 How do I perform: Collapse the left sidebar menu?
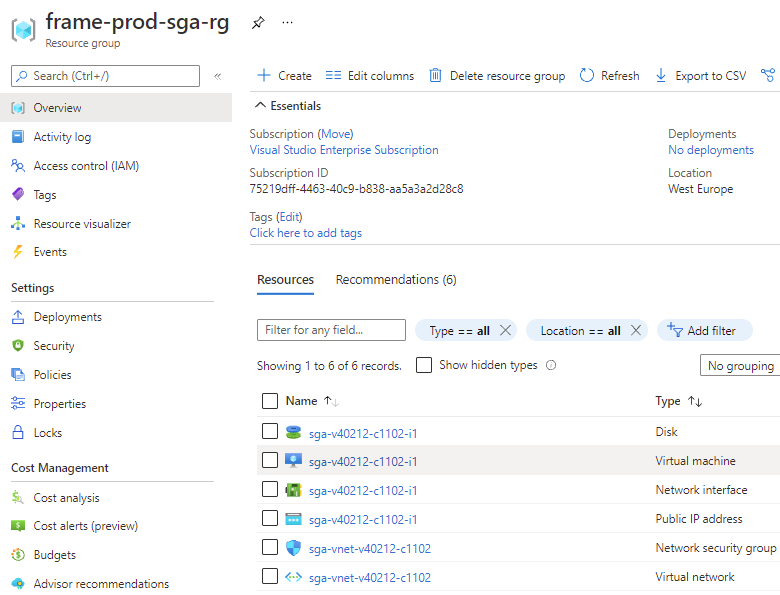(217, 76)
